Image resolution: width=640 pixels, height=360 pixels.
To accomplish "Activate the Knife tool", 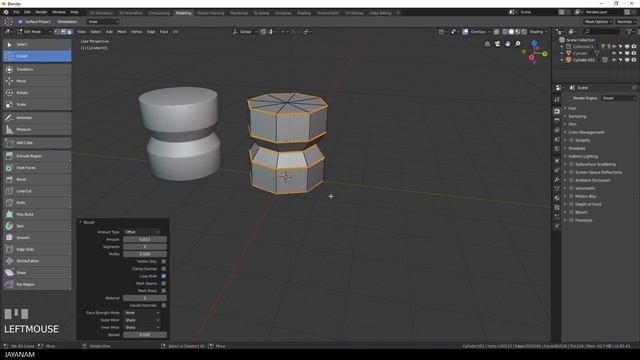I will coord(37,202).
